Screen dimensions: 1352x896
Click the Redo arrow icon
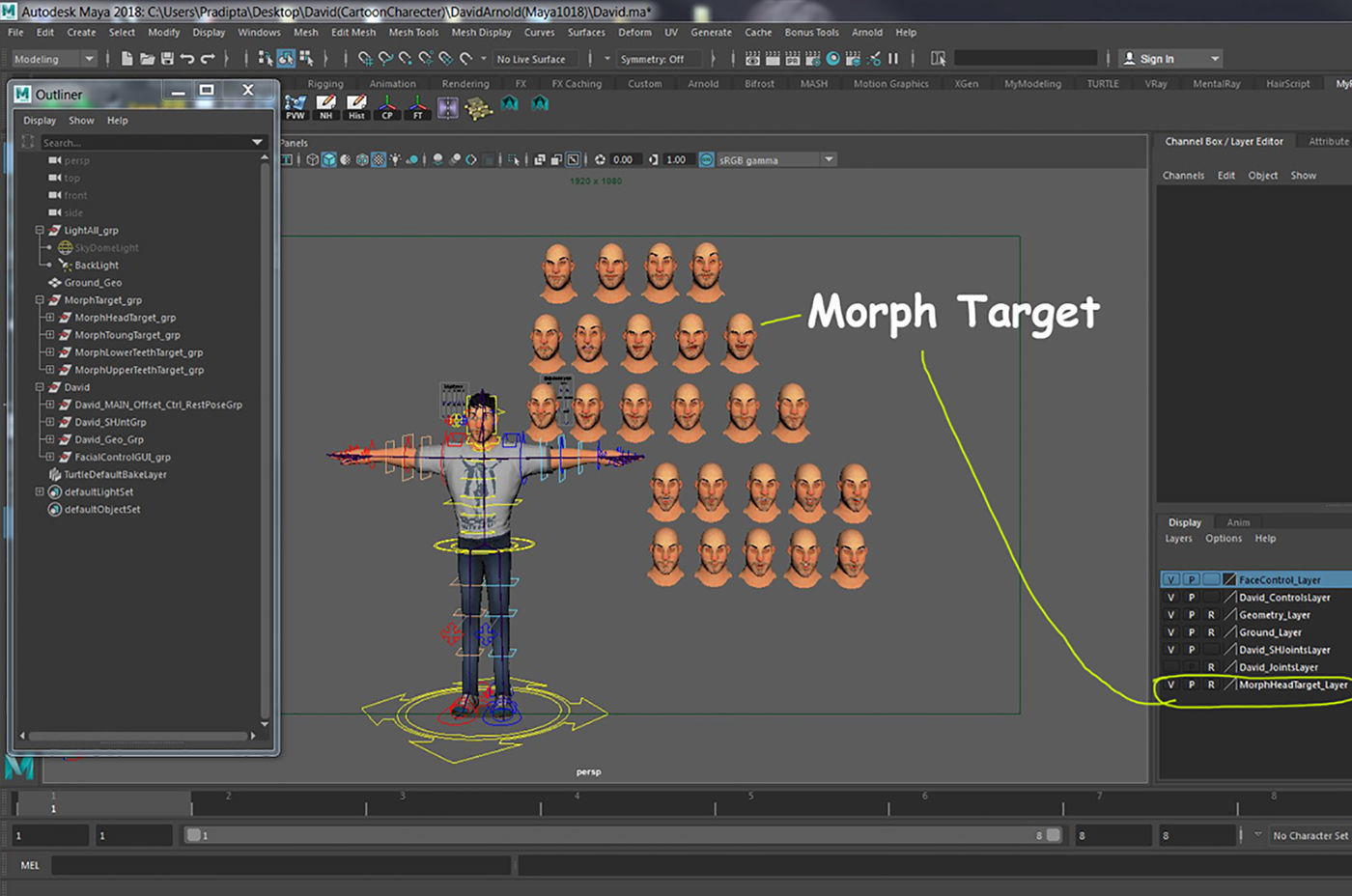click(208, 59)
